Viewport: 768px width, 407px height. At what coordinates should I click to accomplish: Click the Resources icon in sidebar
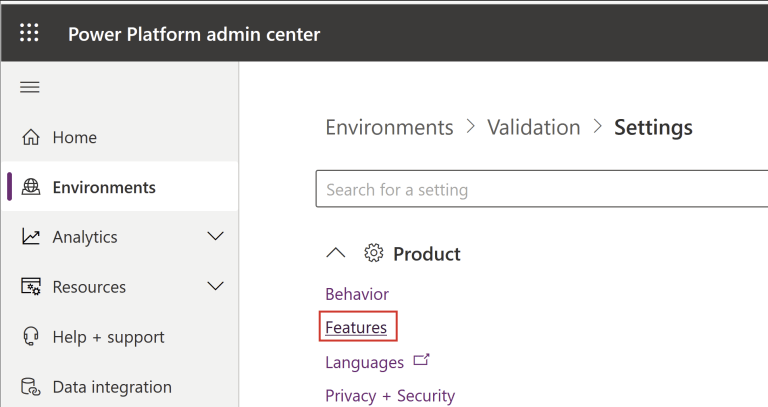[x=31, y=287]
